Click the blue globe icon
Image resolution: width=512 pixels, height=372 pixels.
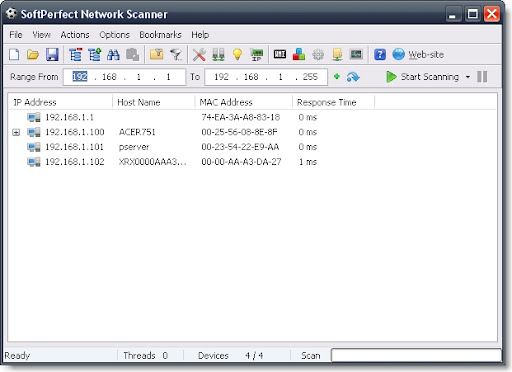398,54
